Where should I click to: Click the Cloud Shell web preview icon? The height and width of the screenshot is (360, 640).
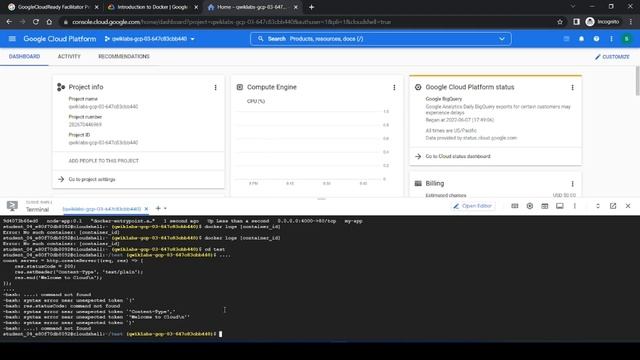click(544, 206)
